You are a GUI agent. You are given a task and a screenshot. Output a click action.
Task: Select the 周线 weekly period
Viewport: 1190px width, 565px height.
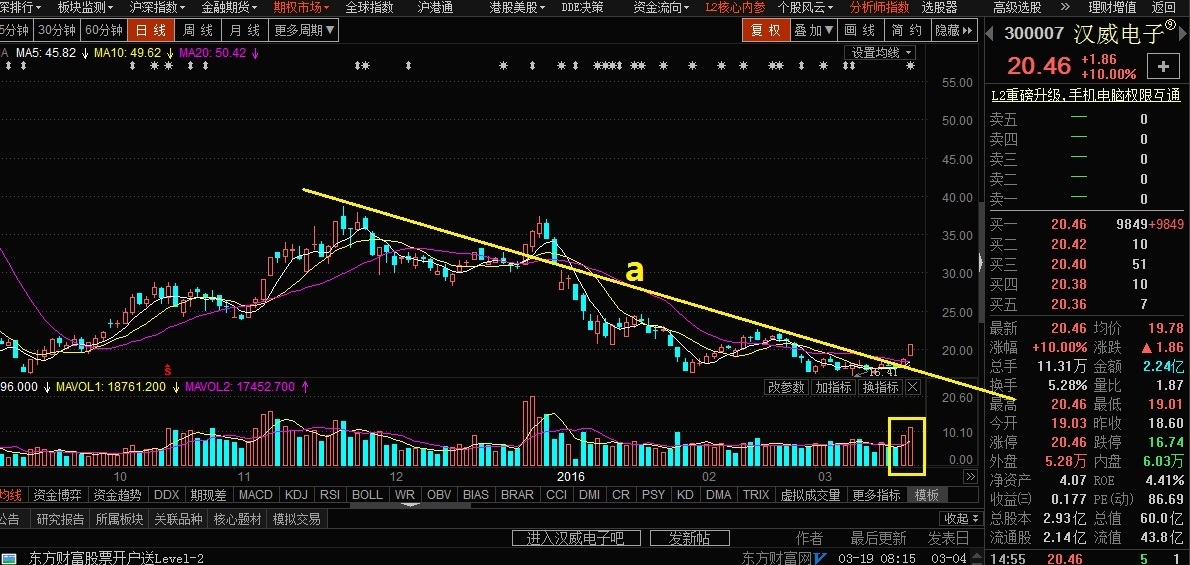pos(197,30)
